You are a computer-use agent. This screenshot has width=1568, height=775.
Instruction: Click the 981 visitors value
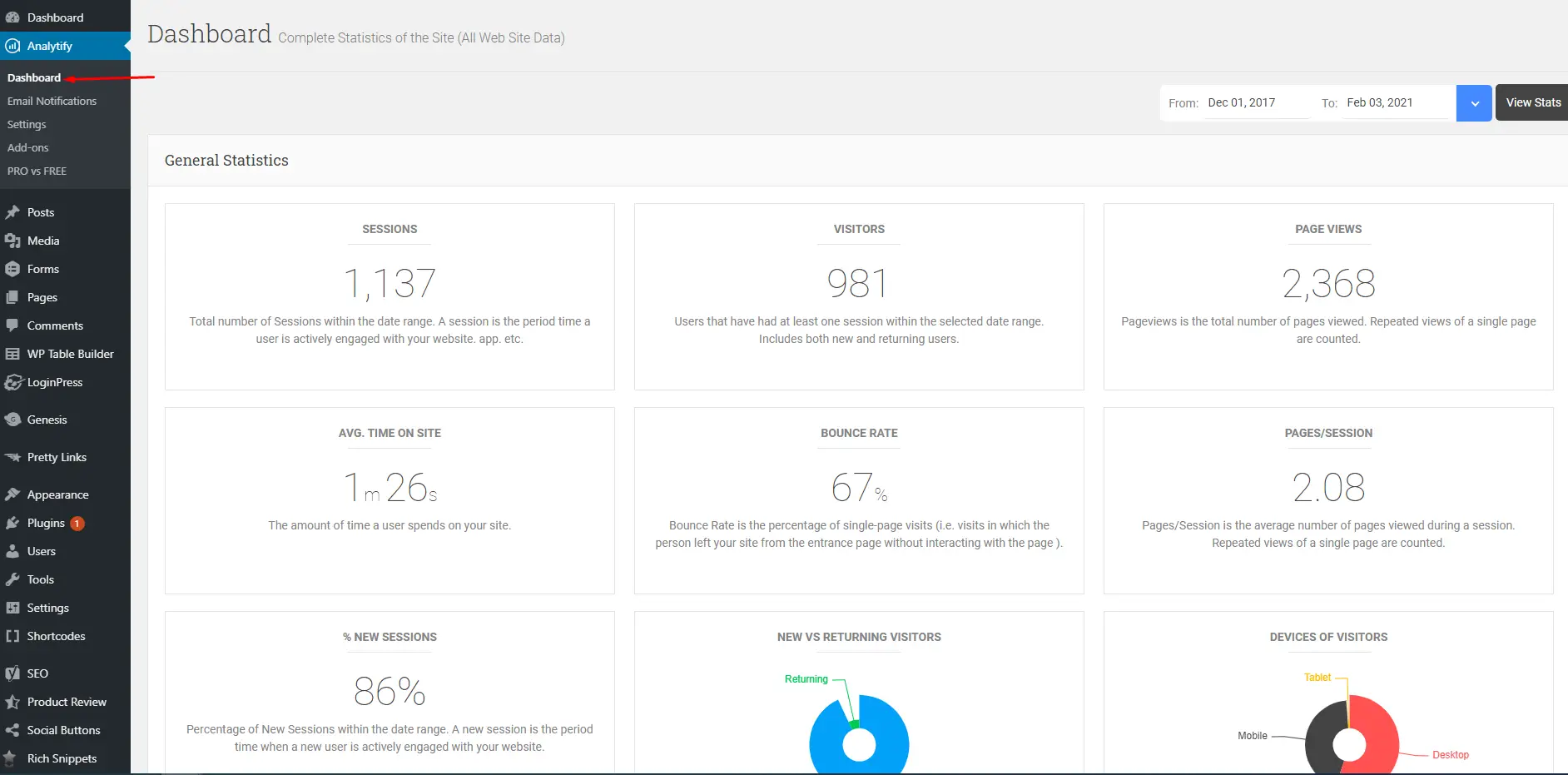pos(858,283)
